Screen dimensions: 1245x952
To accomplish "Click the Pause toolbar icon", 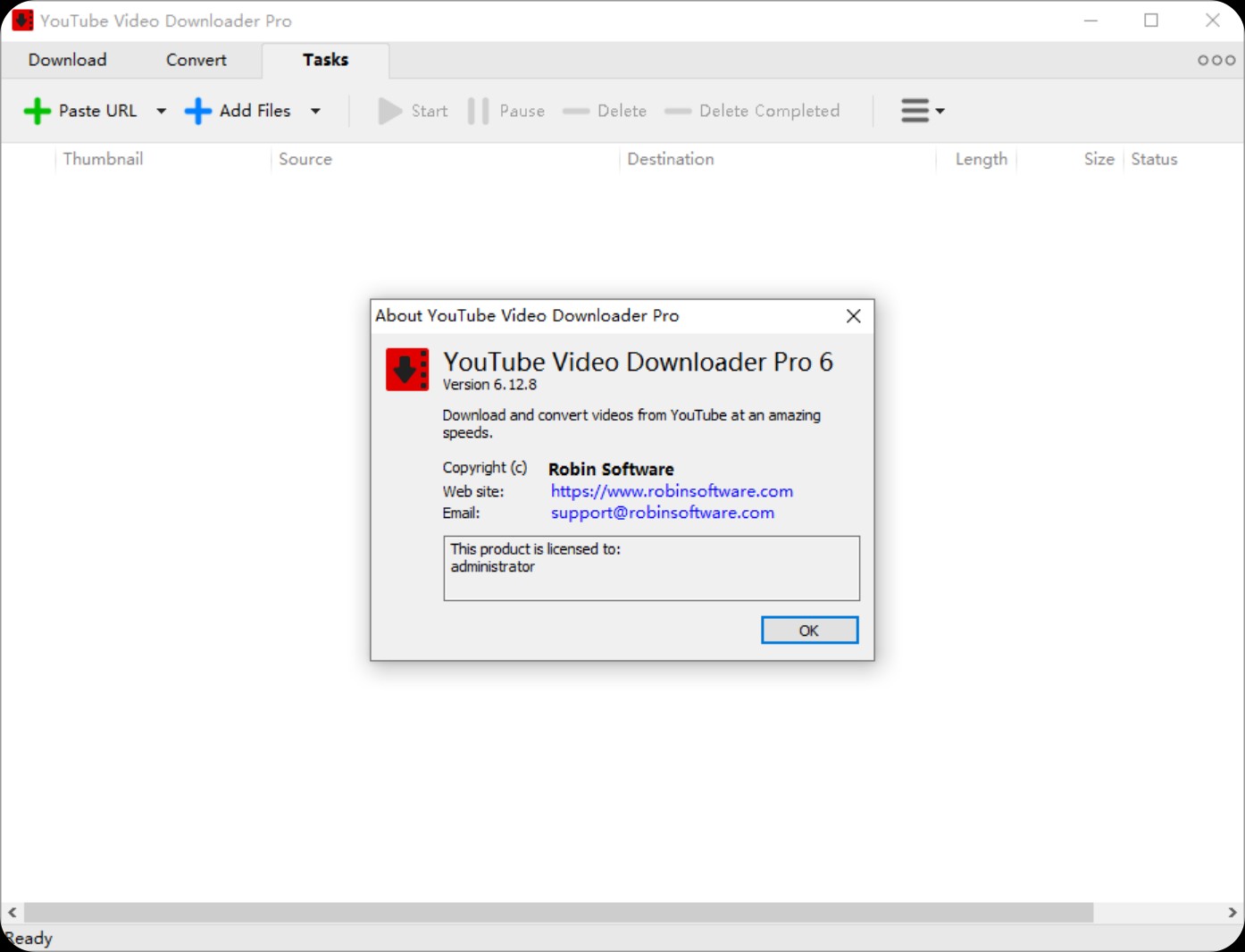I will point(479,111).
